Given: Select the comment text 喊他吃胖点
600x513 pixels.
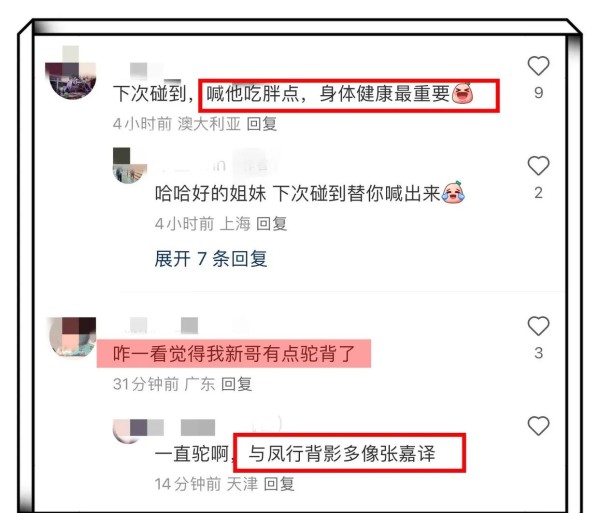Looking at the screenshot, I should tap(253, 94).
